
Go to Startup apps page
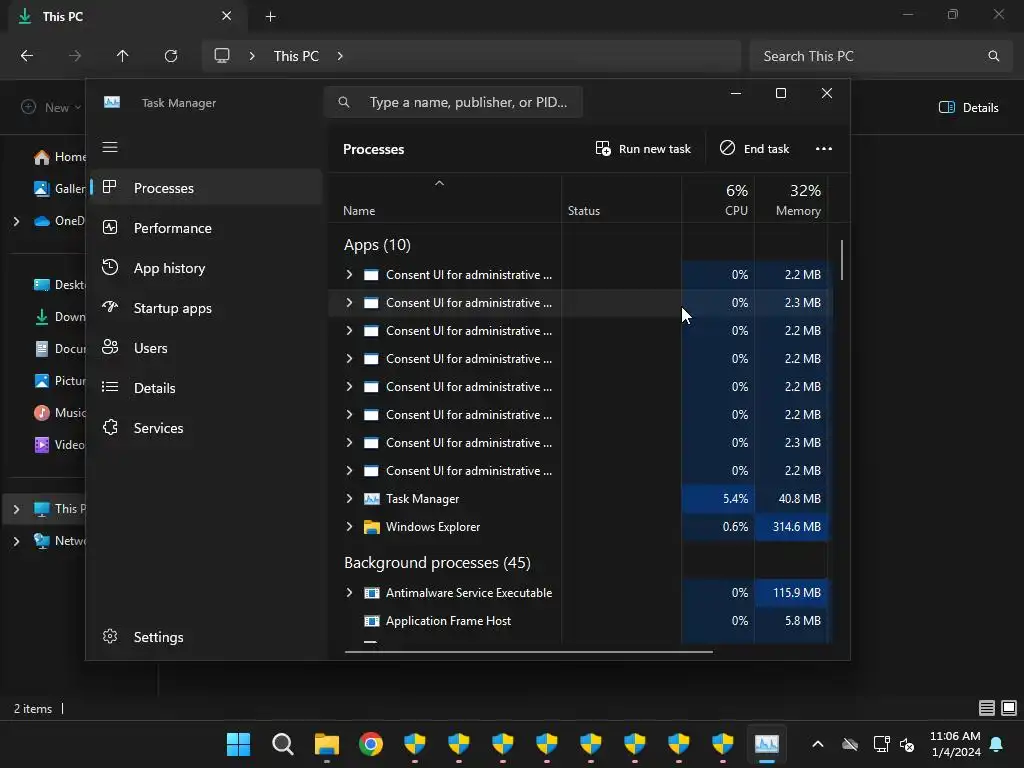tap(206, 308)
